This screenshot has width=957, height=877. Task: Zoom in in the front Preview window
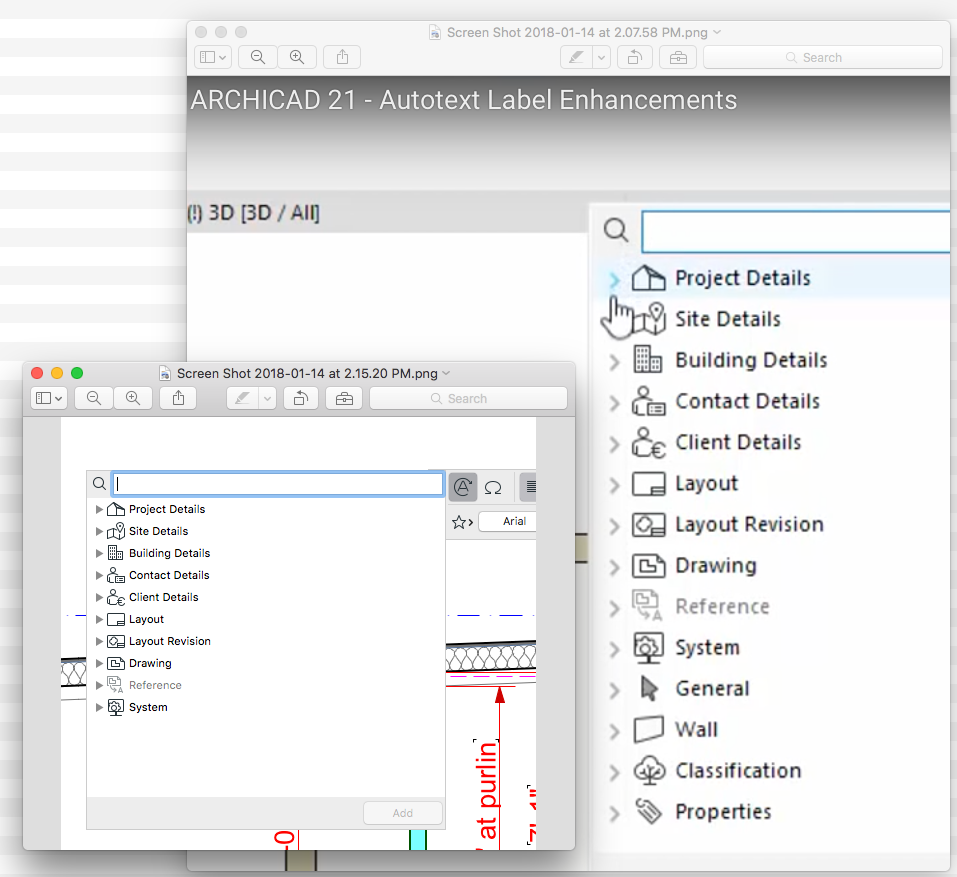[132, 399]
